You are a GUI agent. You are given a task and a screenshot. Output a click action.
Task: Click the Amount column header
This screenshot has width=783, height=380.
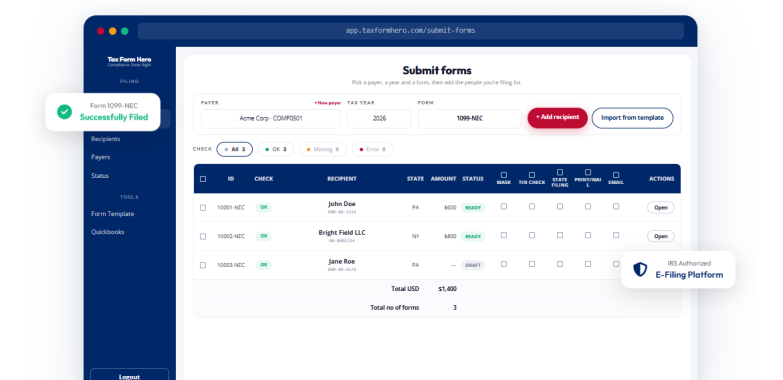point(443,179)
